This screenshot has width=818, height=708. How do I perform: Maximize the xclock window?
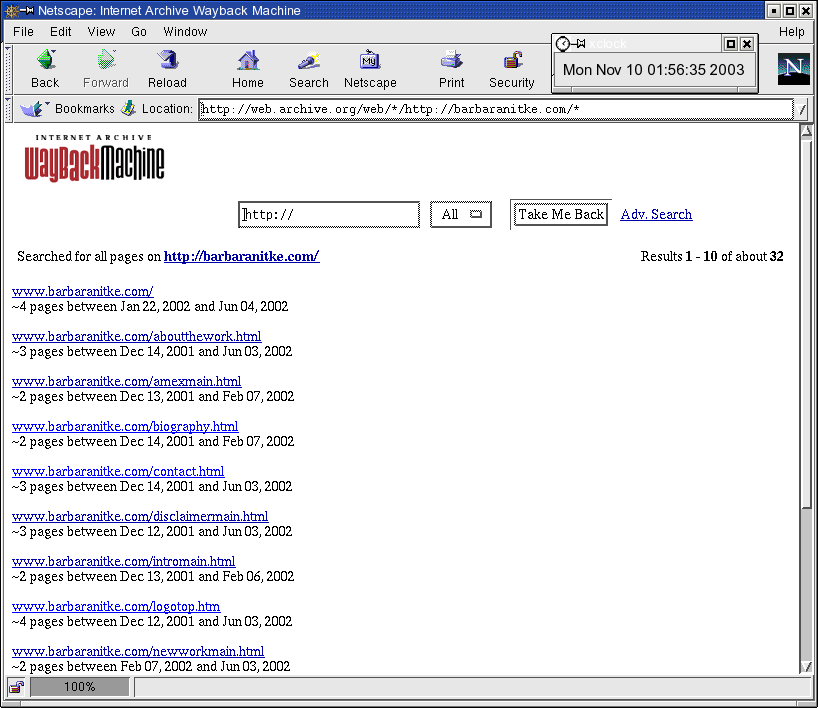point(730,44)
